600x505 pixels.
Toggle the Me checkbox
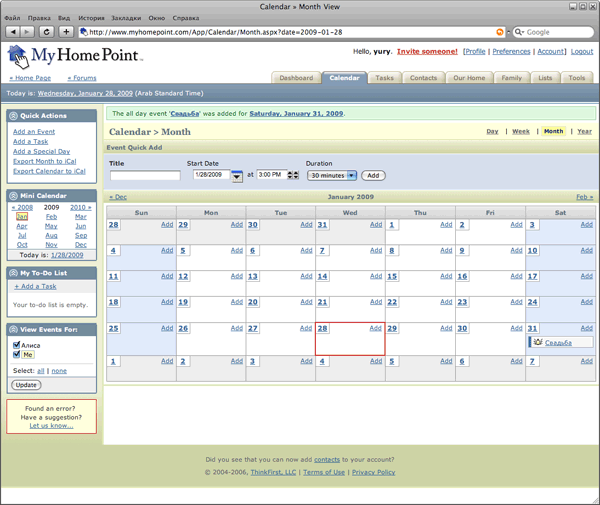pos(16,354)
